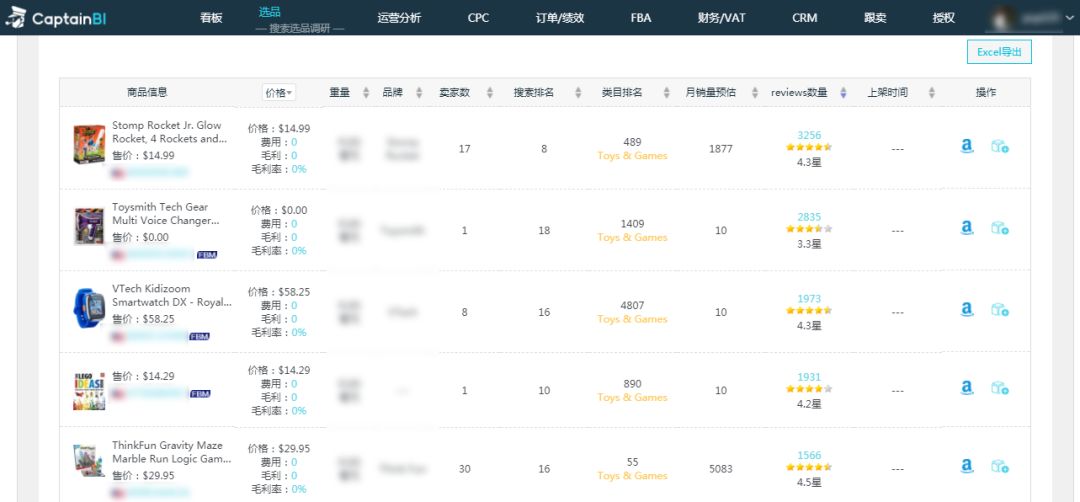Click the VTech Kidizoom Smartwatch thumbnail

[x=89, y=308]
